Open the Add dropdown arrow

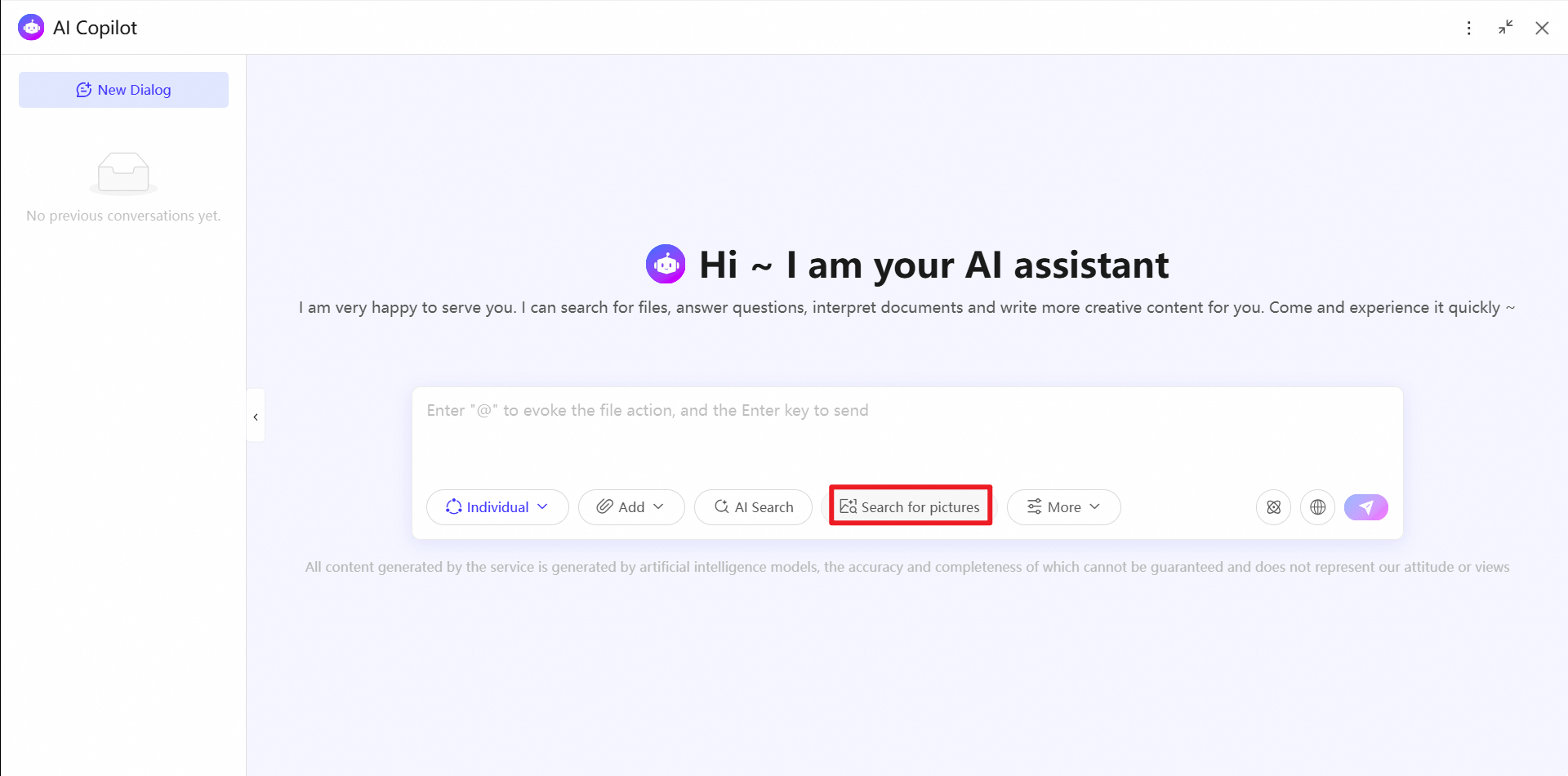[x=658, y=506]
